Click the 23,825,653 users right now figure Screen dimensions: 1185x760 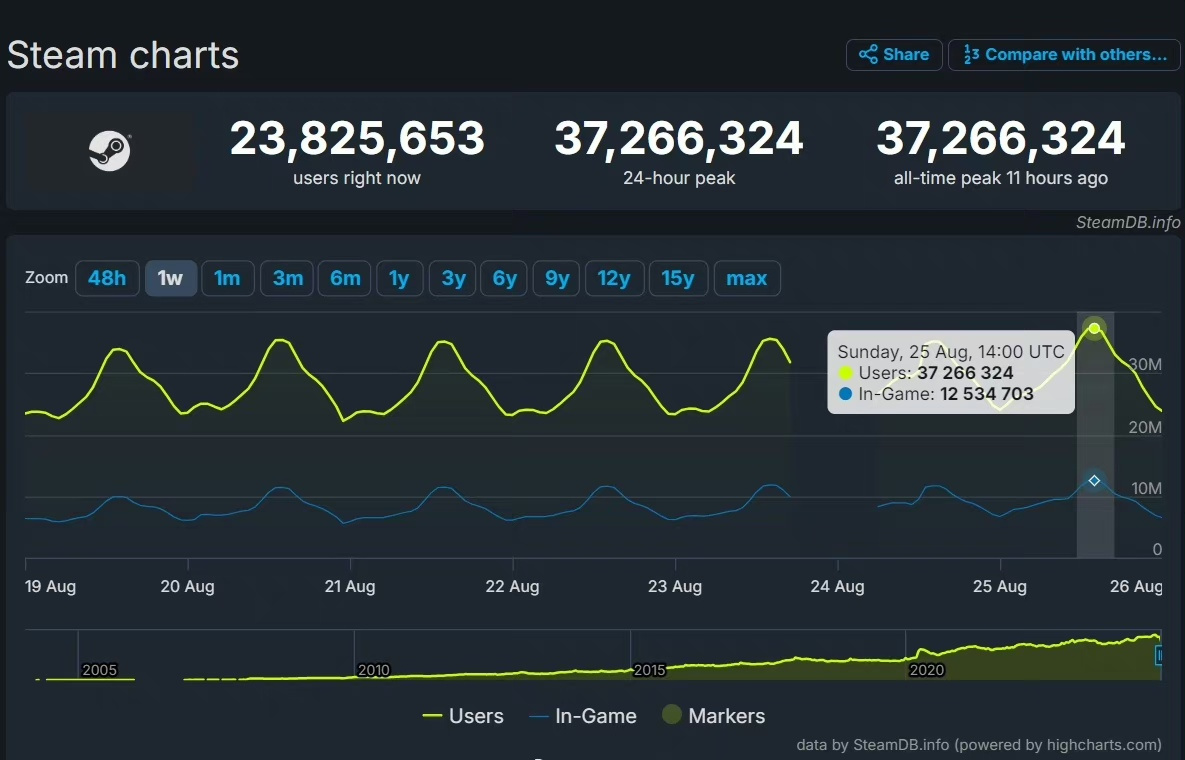[x=357, y=138]
